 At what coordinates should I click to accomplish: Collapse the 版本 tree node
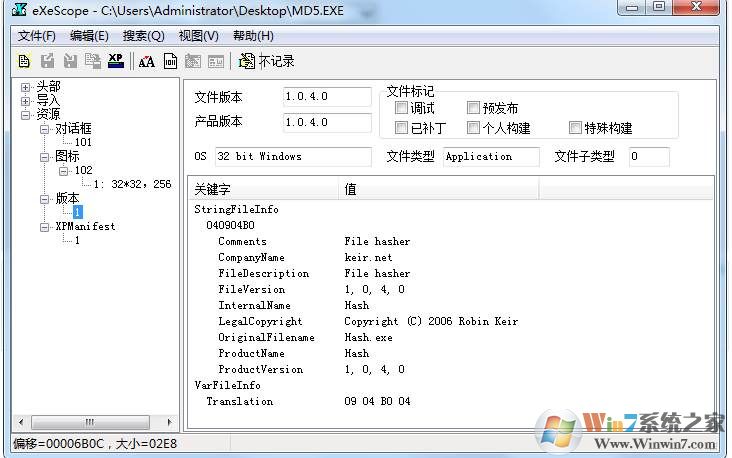(44, 199)
